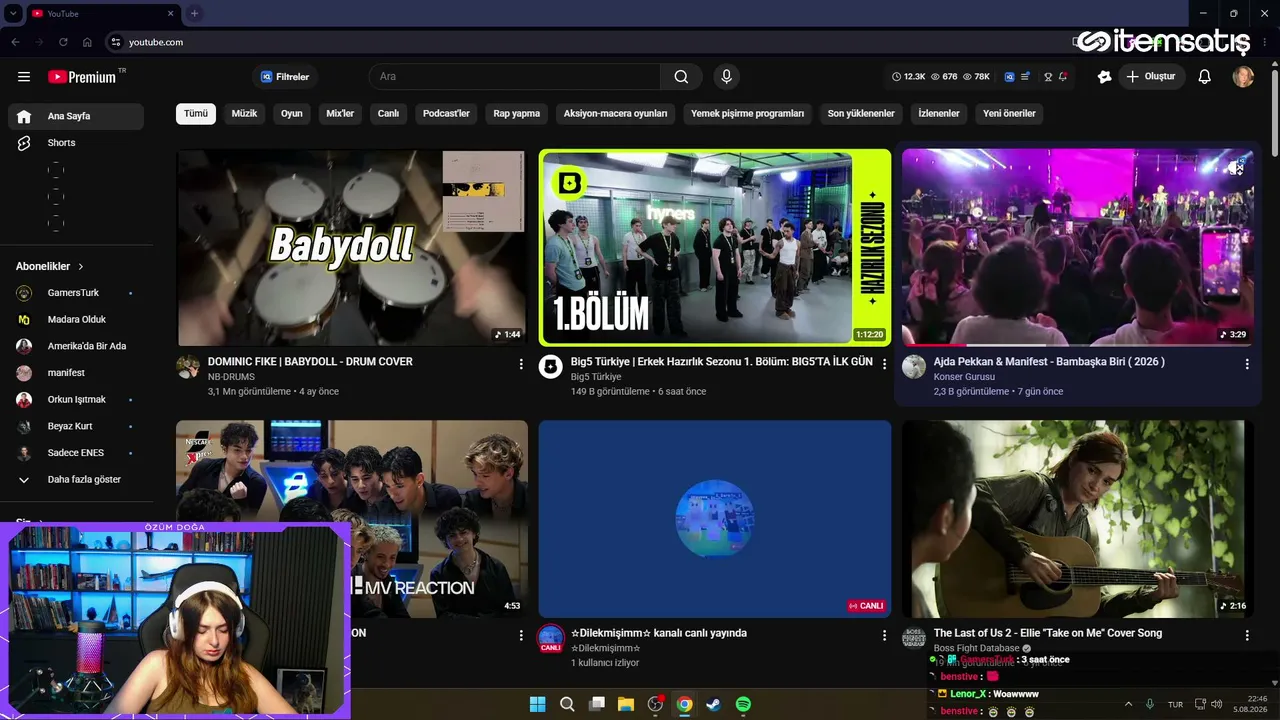Click the sparkle icon beside Oluştur
This screenshot has width=1280, height=720.
coord(1104,77)
